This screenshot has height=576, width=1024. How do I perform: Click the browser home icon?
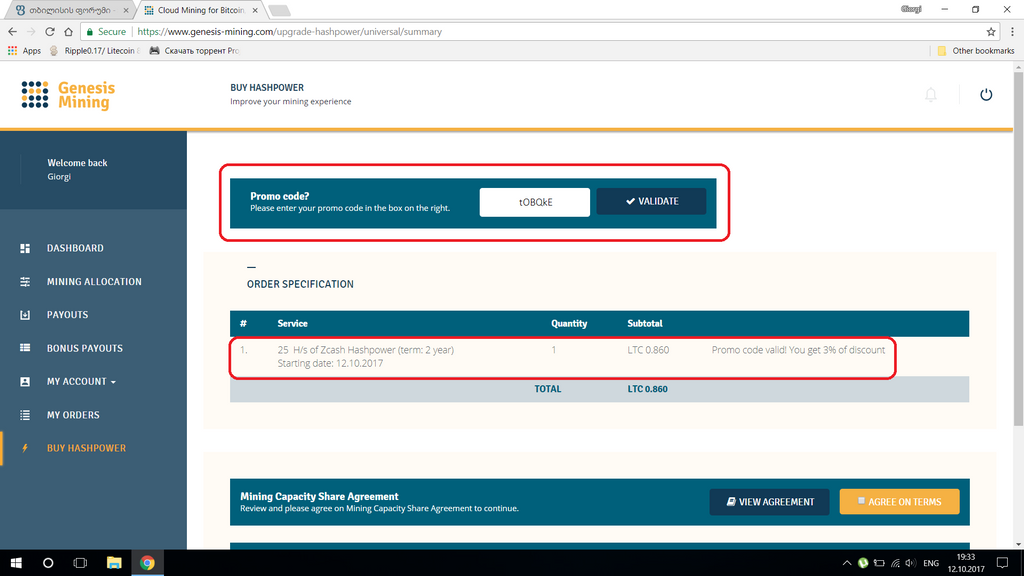(69, 31)
